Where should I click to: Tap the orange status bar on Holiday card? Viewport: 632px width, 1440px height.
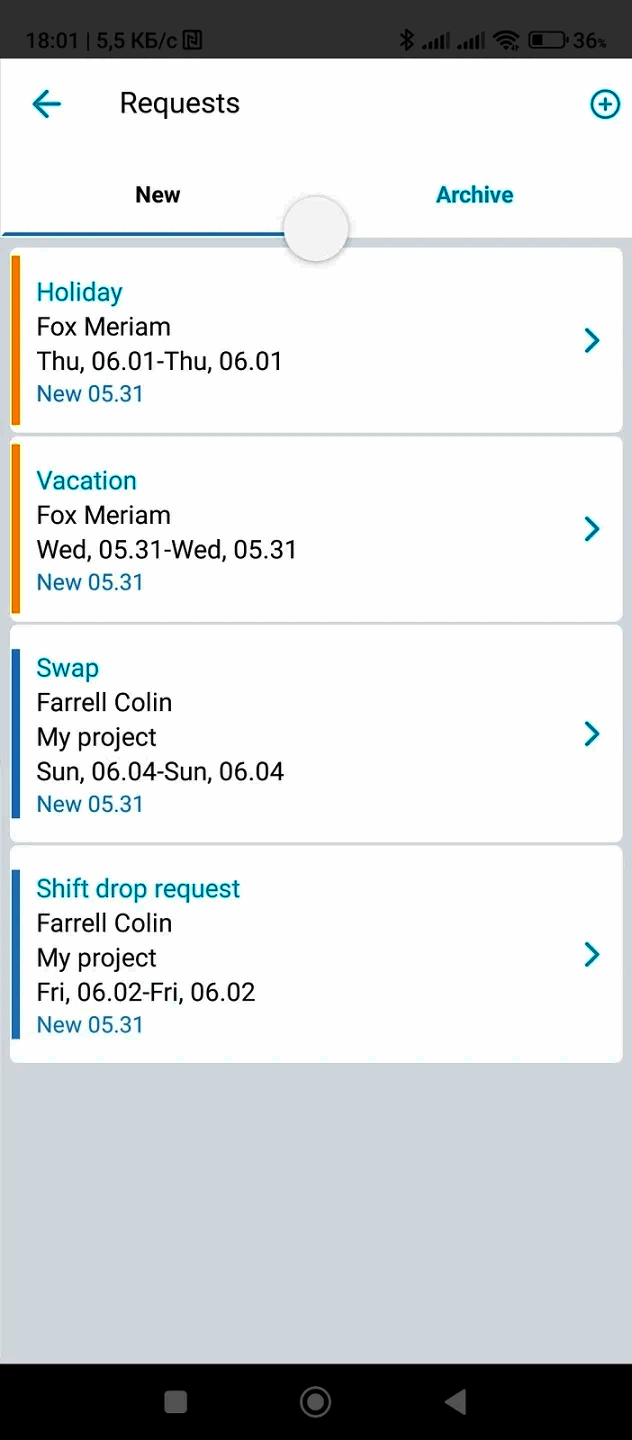pyautogui.click(x=16, y=341)
